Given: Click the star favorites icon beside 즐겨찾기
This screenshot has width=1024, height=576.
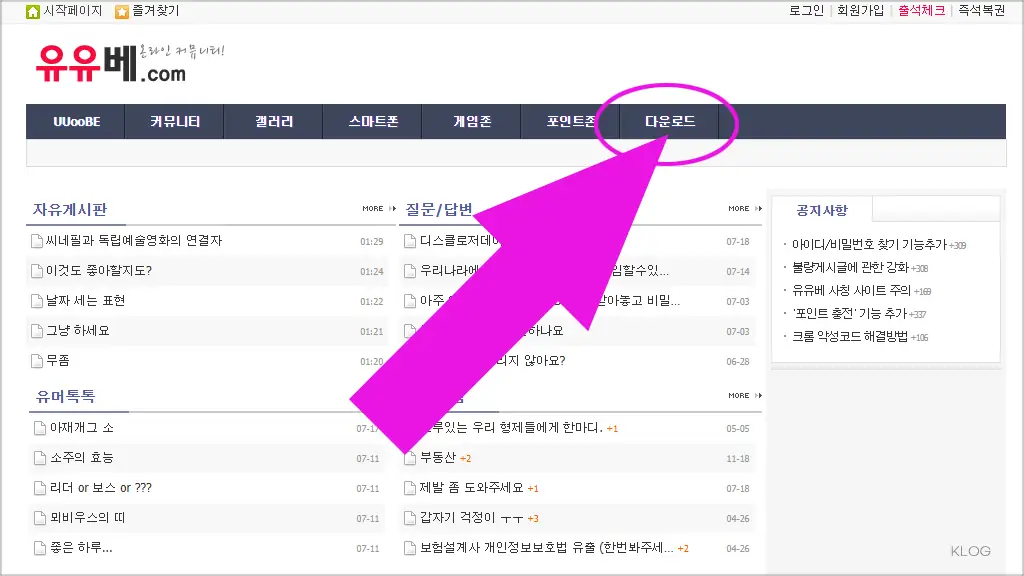Looking at the screenshot, I should tap(121, 12).
